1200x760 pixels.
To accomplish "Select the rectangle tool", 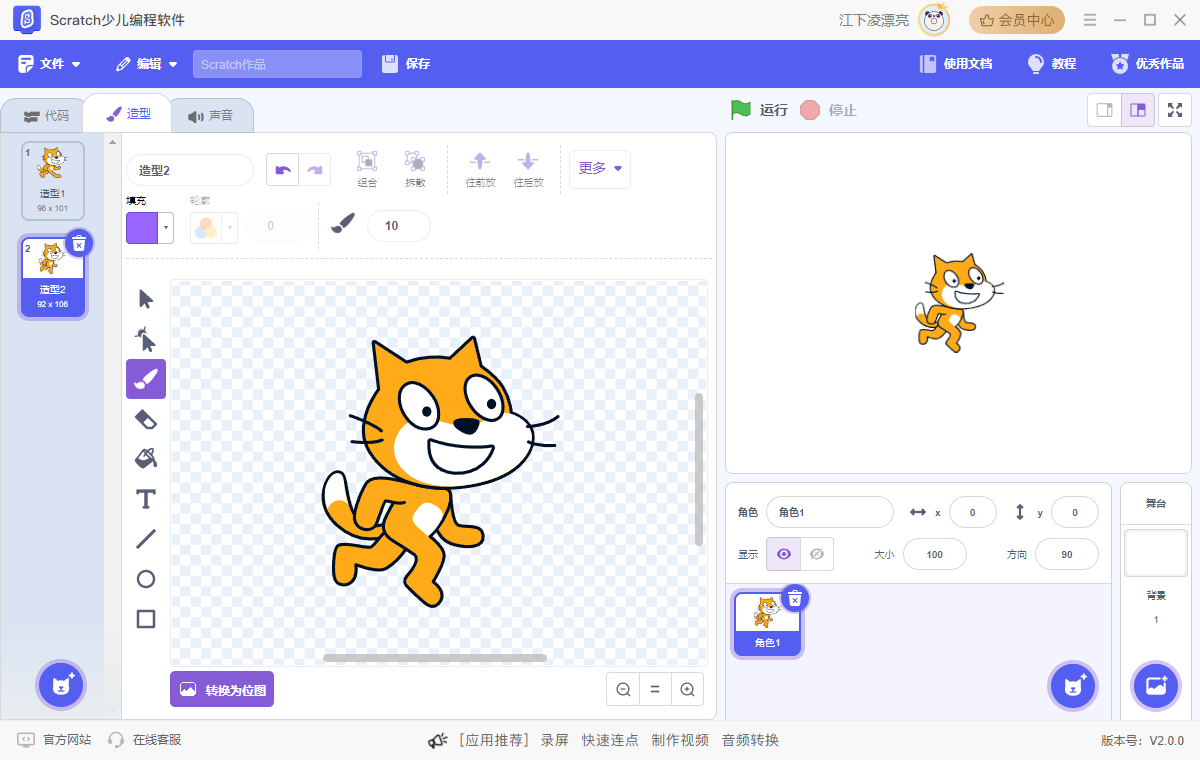I will 146,619.
